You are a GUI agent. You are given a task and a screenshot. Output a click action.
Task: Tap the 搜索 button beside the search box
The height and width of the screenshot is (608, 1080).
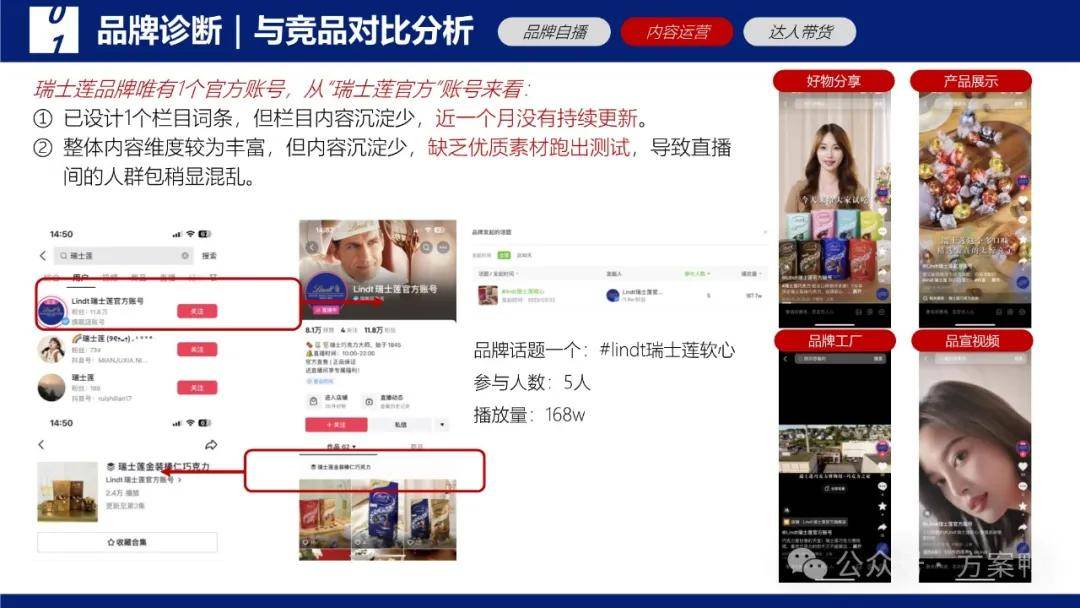209,255
